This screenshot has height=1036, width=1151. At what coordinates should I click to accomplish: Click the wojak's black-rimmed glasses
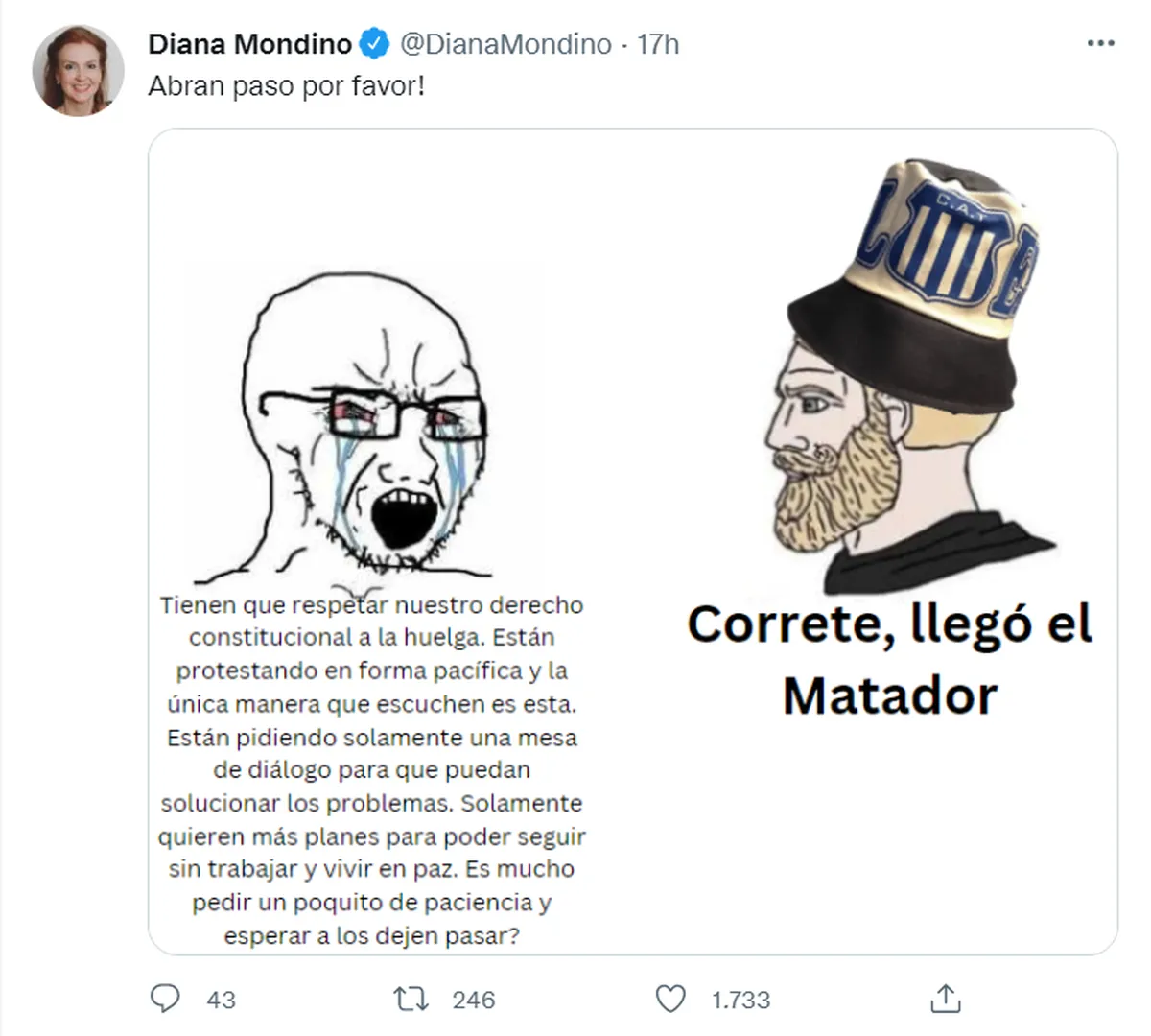(x=374, y=416)
